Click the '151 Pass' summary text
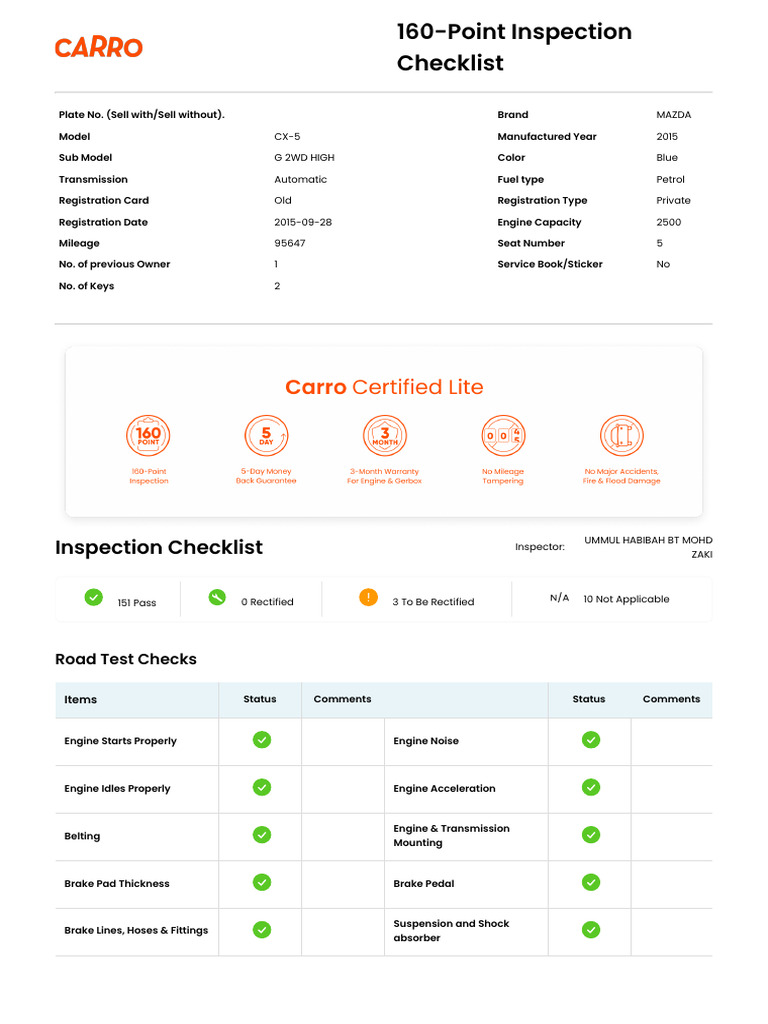This screenshot has height=1024, width=768. pos(136,602)
